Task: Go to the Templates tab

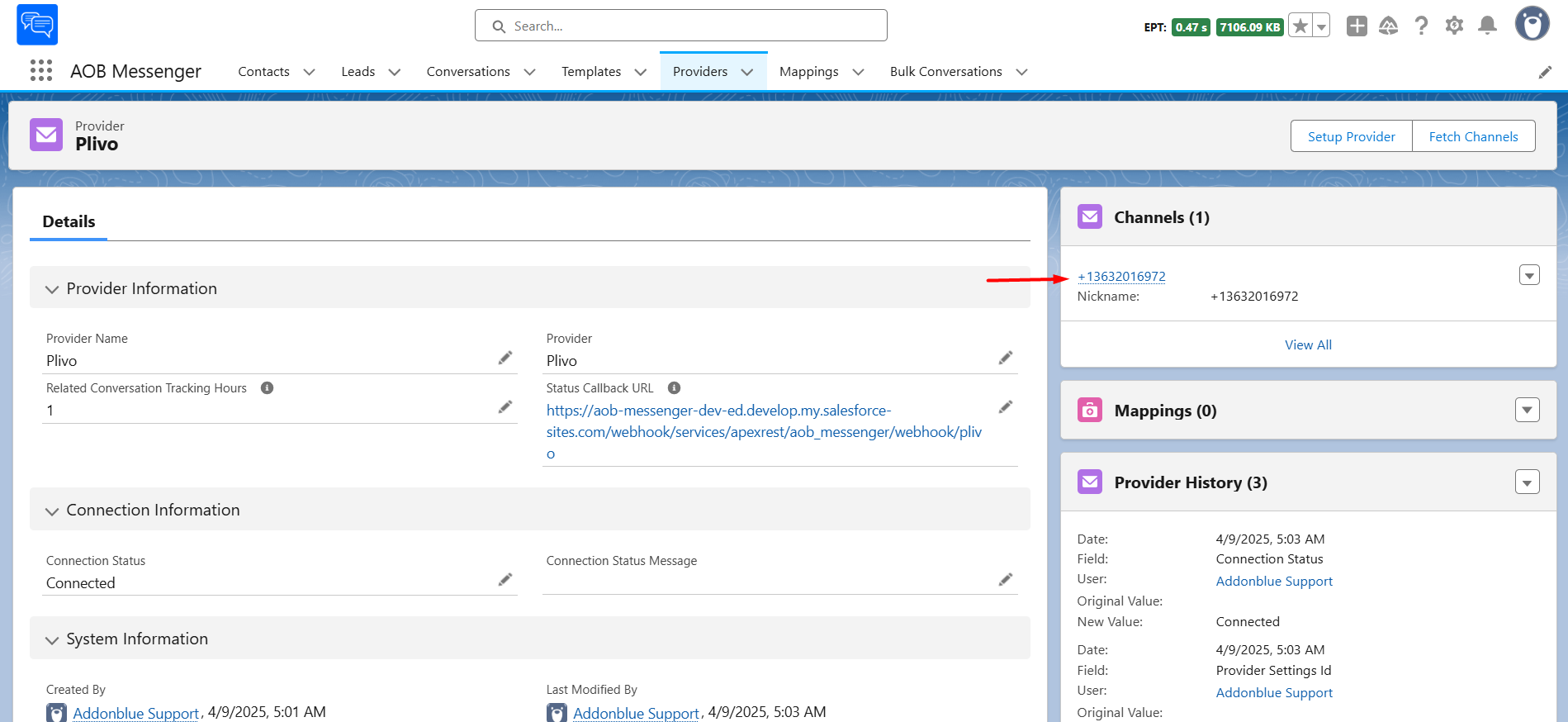Action: [x=591, y=72]
